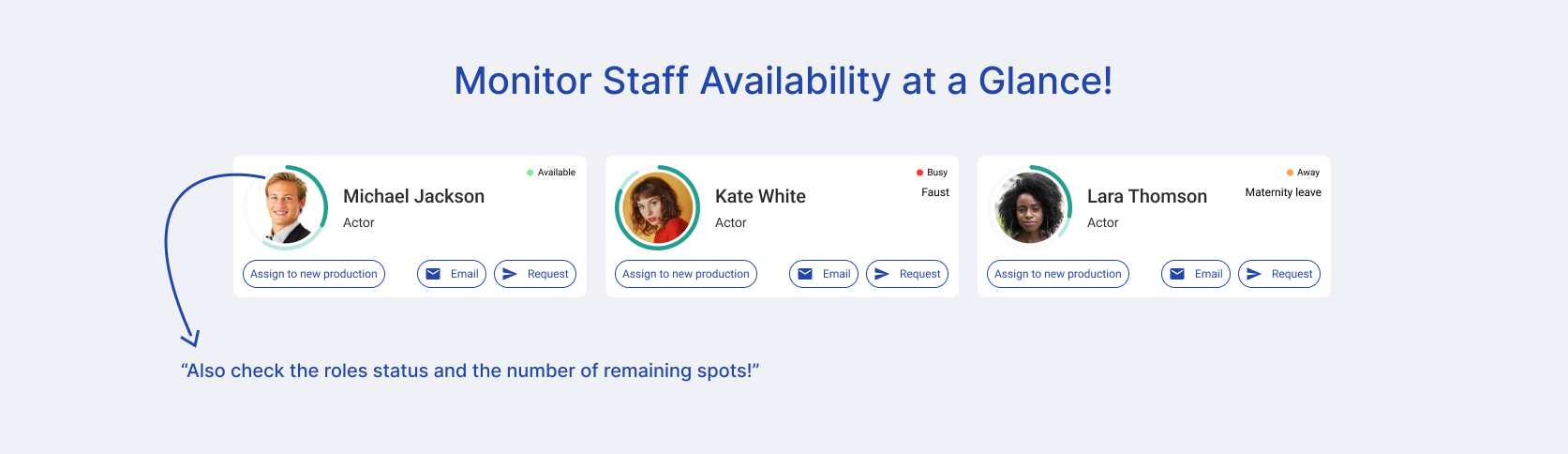The height and width of the screenshot is (454, 1568).
Task: Select Kate White's name heading
Action: coord(760,196)
